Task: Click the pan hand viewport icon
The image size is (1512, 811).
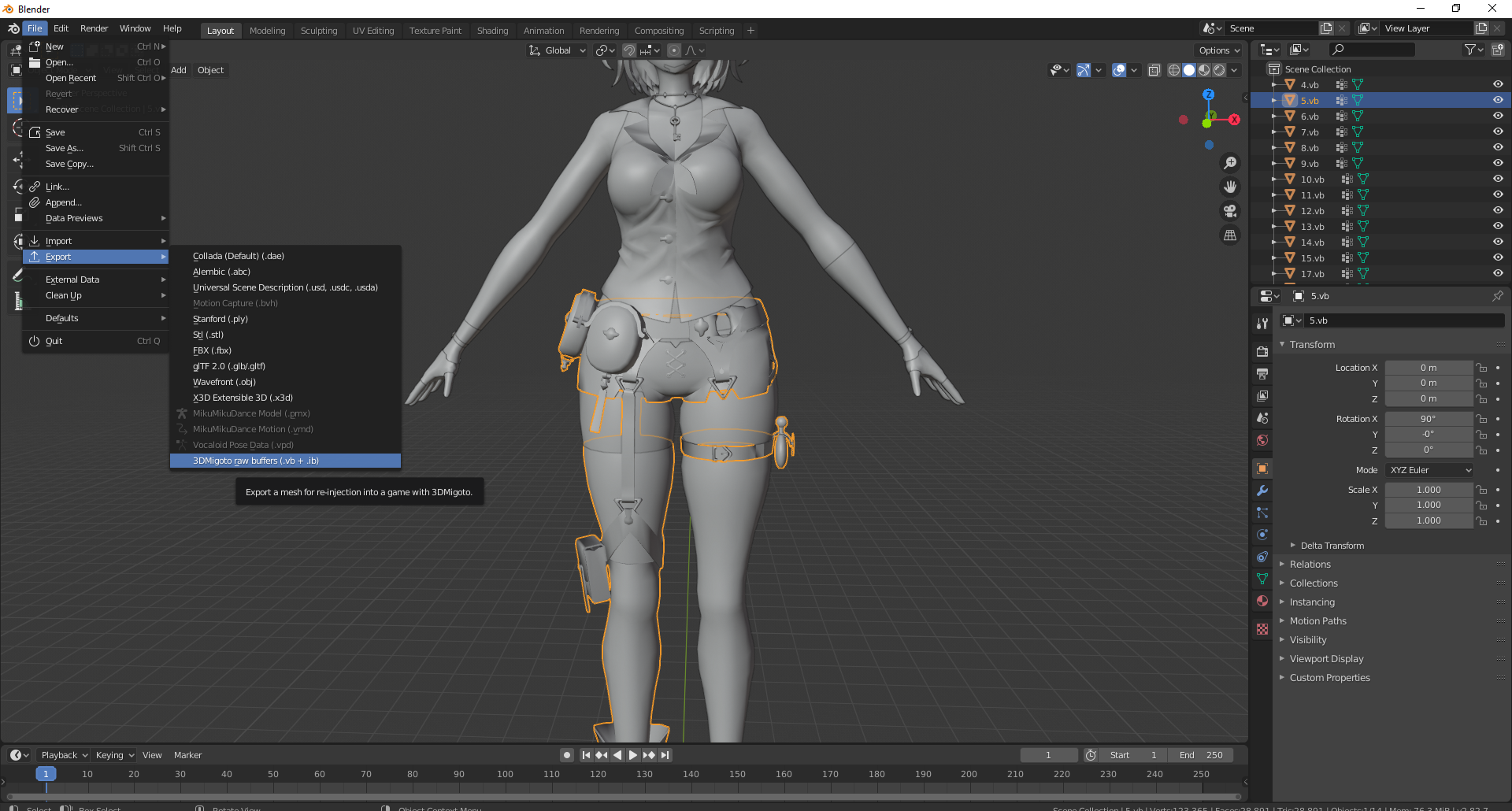Action: (1230, 187)
